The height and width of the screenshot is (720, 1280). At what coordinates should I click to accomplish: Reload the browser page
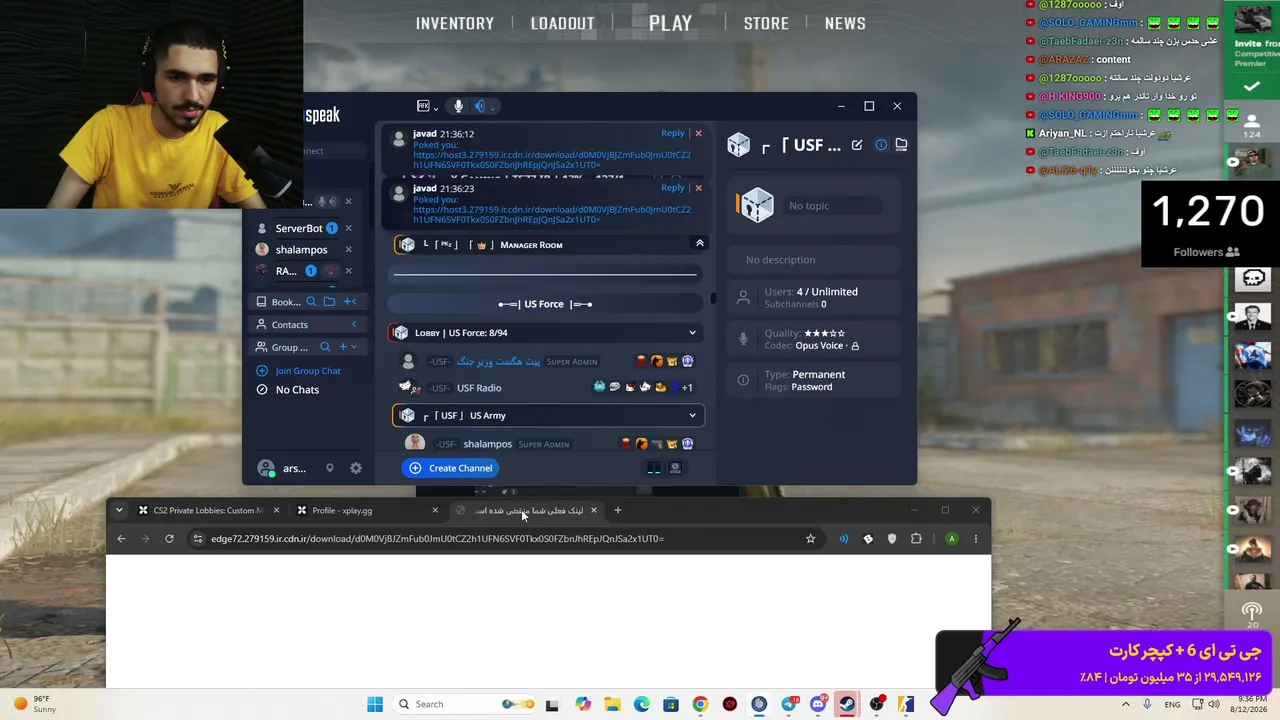pos(169,539)
